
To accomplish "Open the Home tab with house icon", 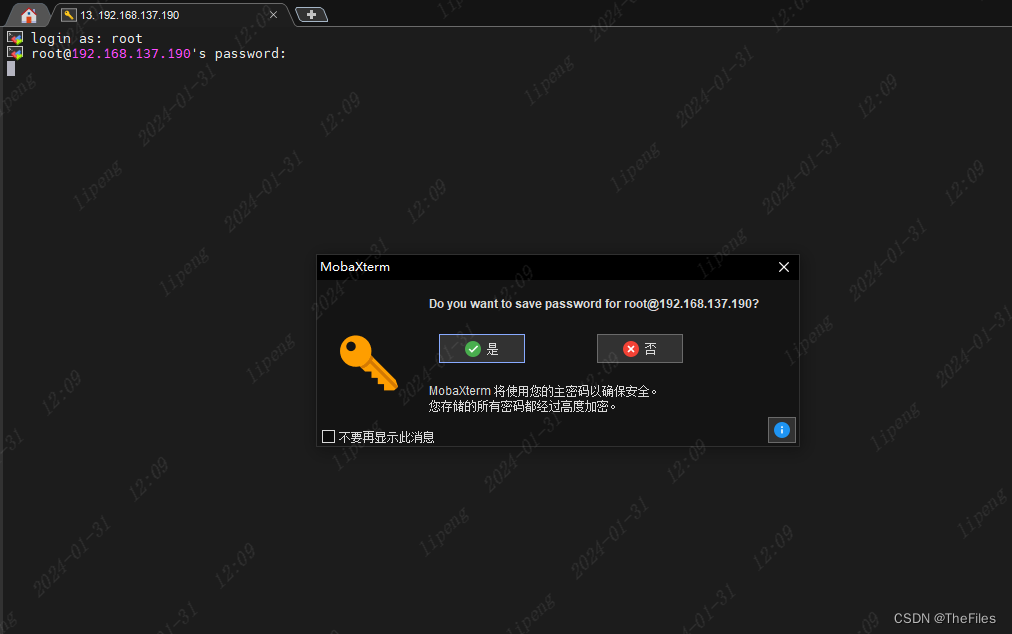I will point(28,15).
